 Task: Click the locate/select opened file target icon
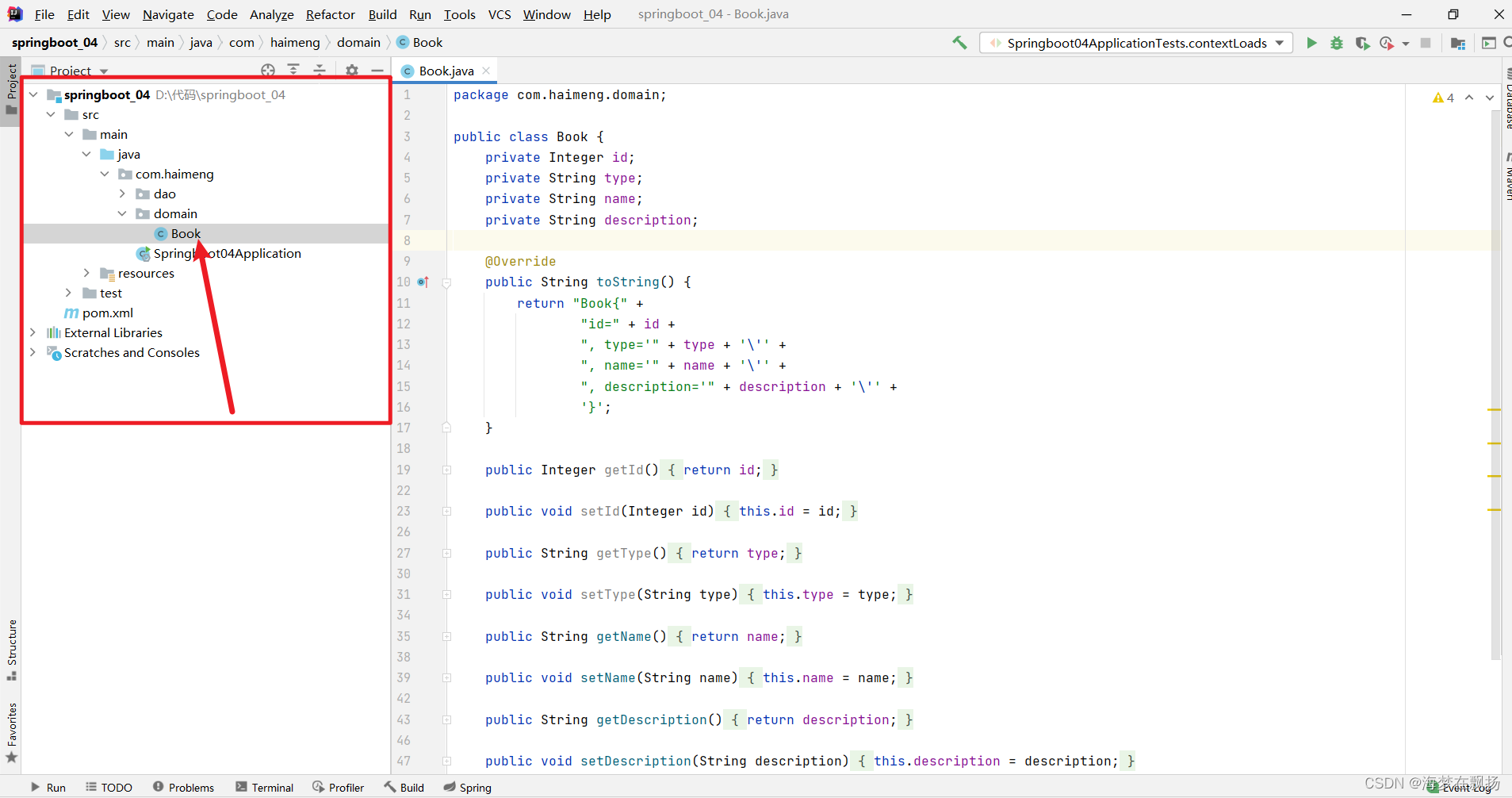pos(268,71)
